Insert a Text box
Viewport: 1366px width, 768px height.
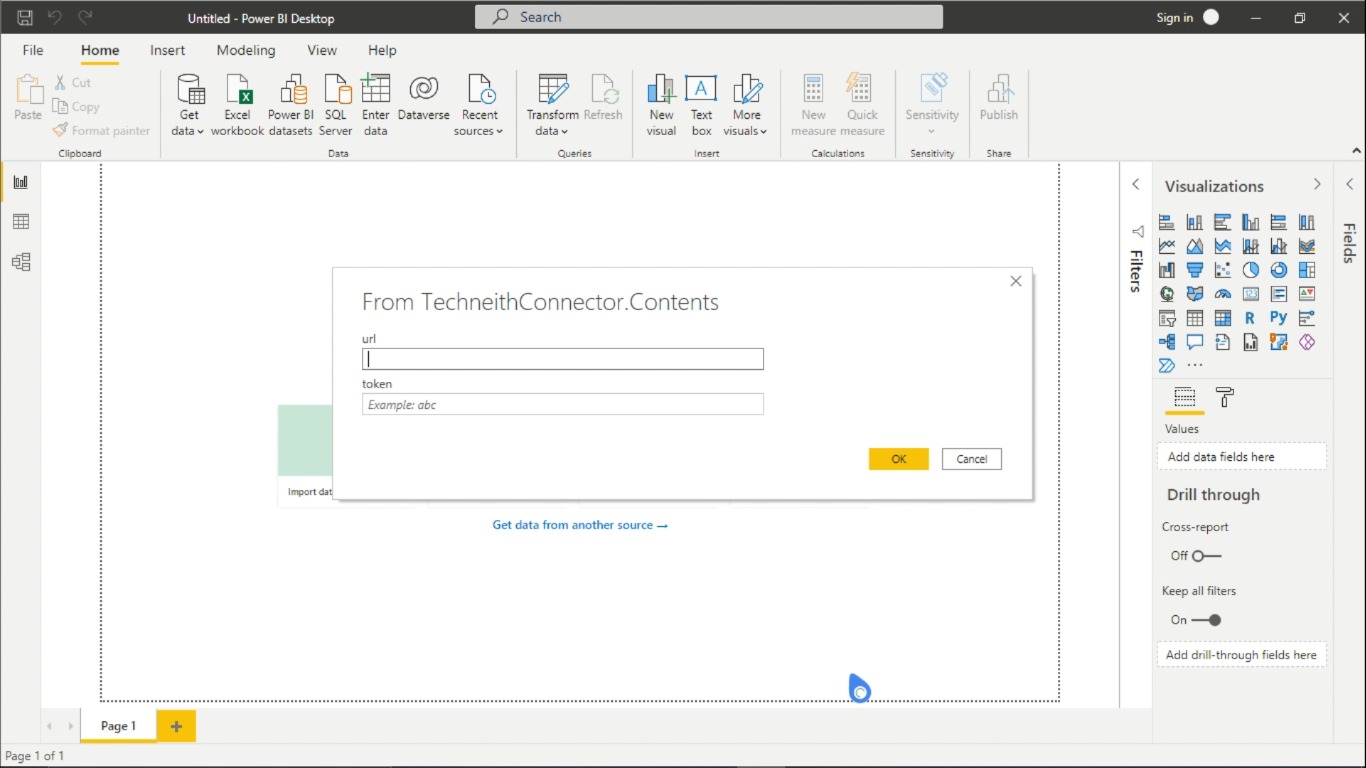tap(701, 104)
